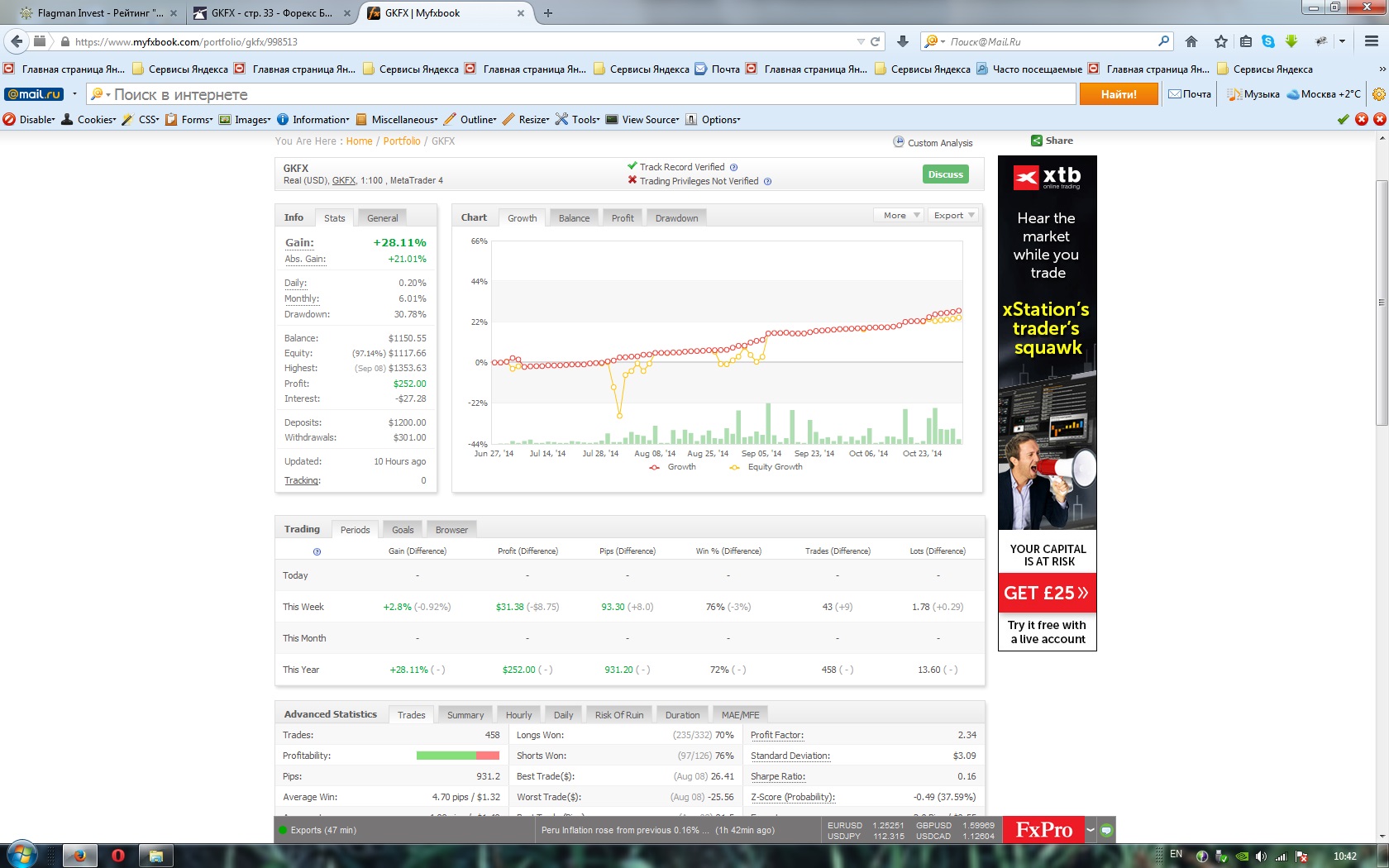Screen dimensions: 1389x868
Task: Click the Mail.Ru settings gear icon
Action: tap(1378, 94)
